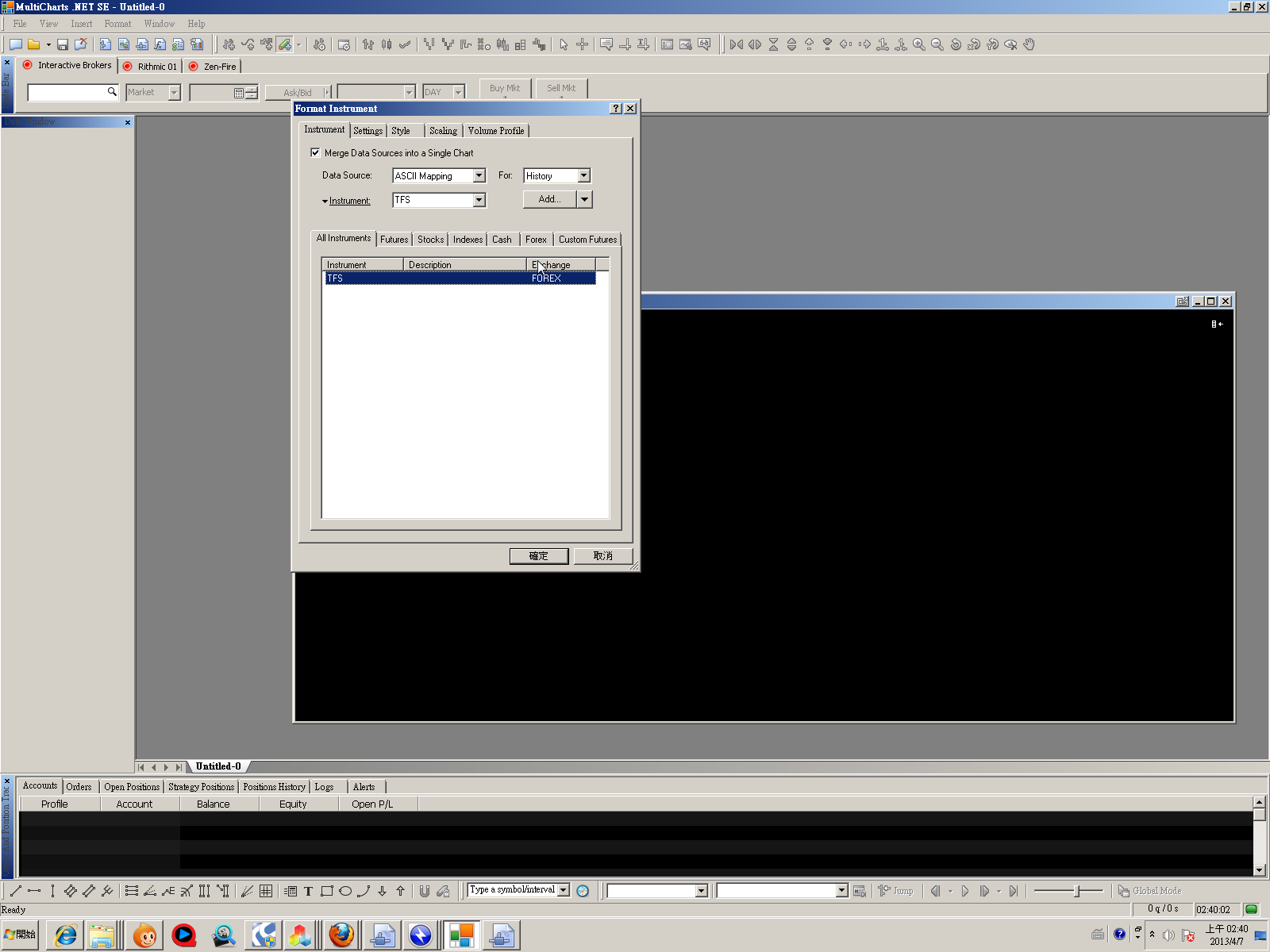Image resolution: width=1270 pixels, height=952 pixels.
Task: Select the TFS row in instrument list
Action: pyautogui.click(x=460, y=278)
